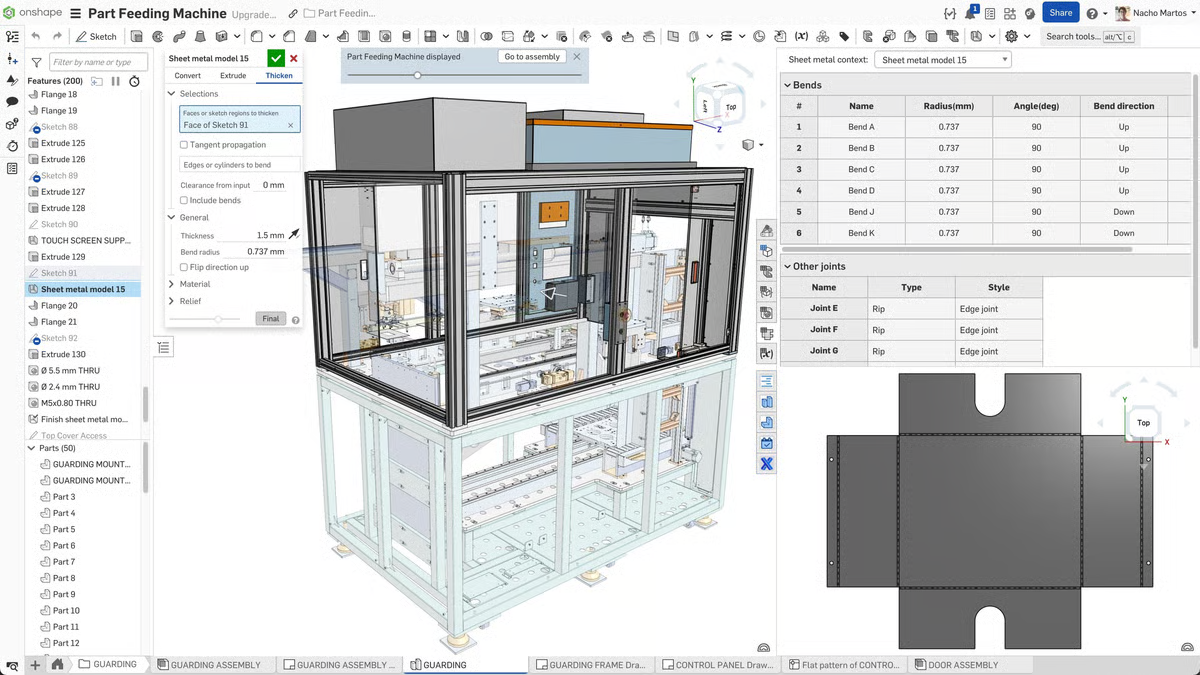Open the Sheet metal context dropdown

click(x=943, y=60)
